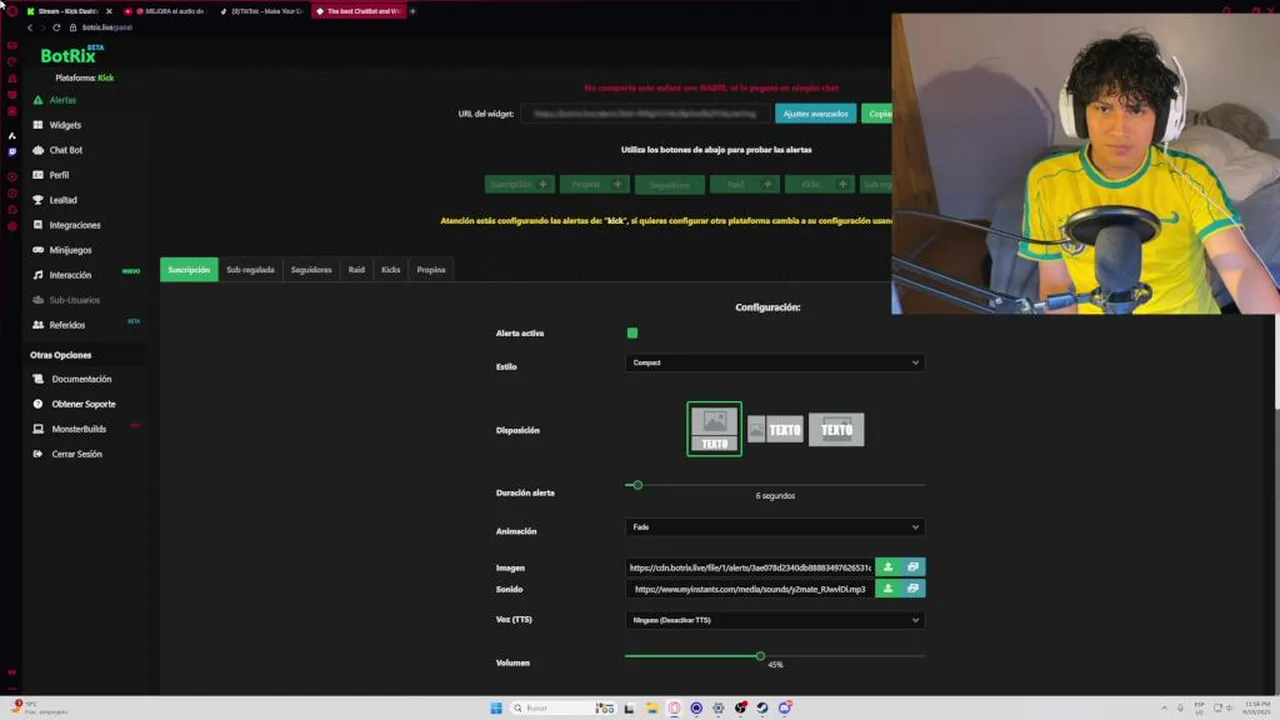Image resolution: width=1280 pixels, height=720 pixels.
Task: Switch to the Propina tab
Action: pyautogui.click(x=431, y=270)
